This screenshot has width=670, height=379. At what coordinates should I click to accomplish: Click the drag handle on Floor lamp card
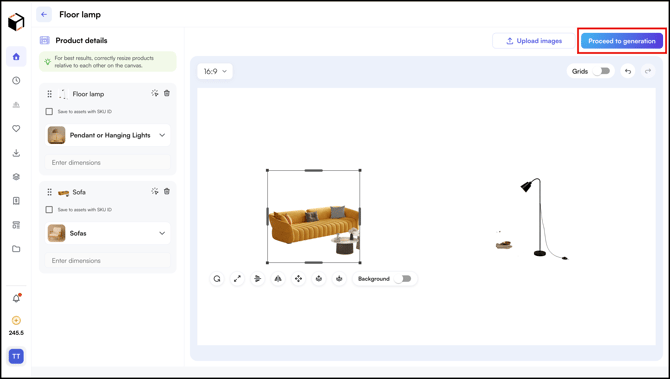coord(50,94)
